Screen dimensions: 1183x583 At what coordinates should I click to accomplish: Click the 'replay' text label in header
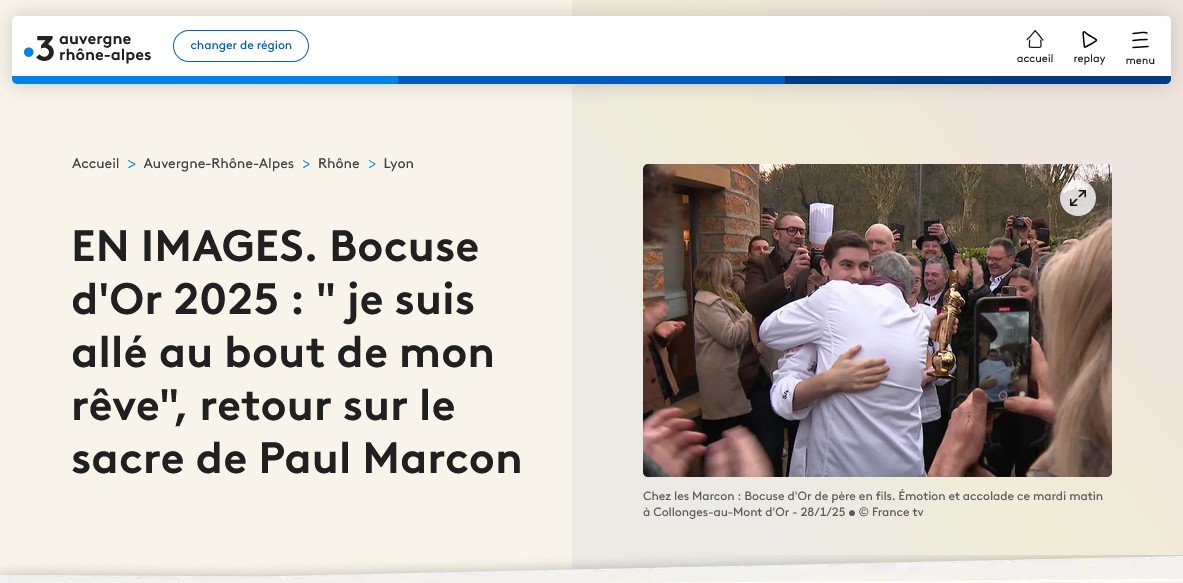click(1089, 59)
